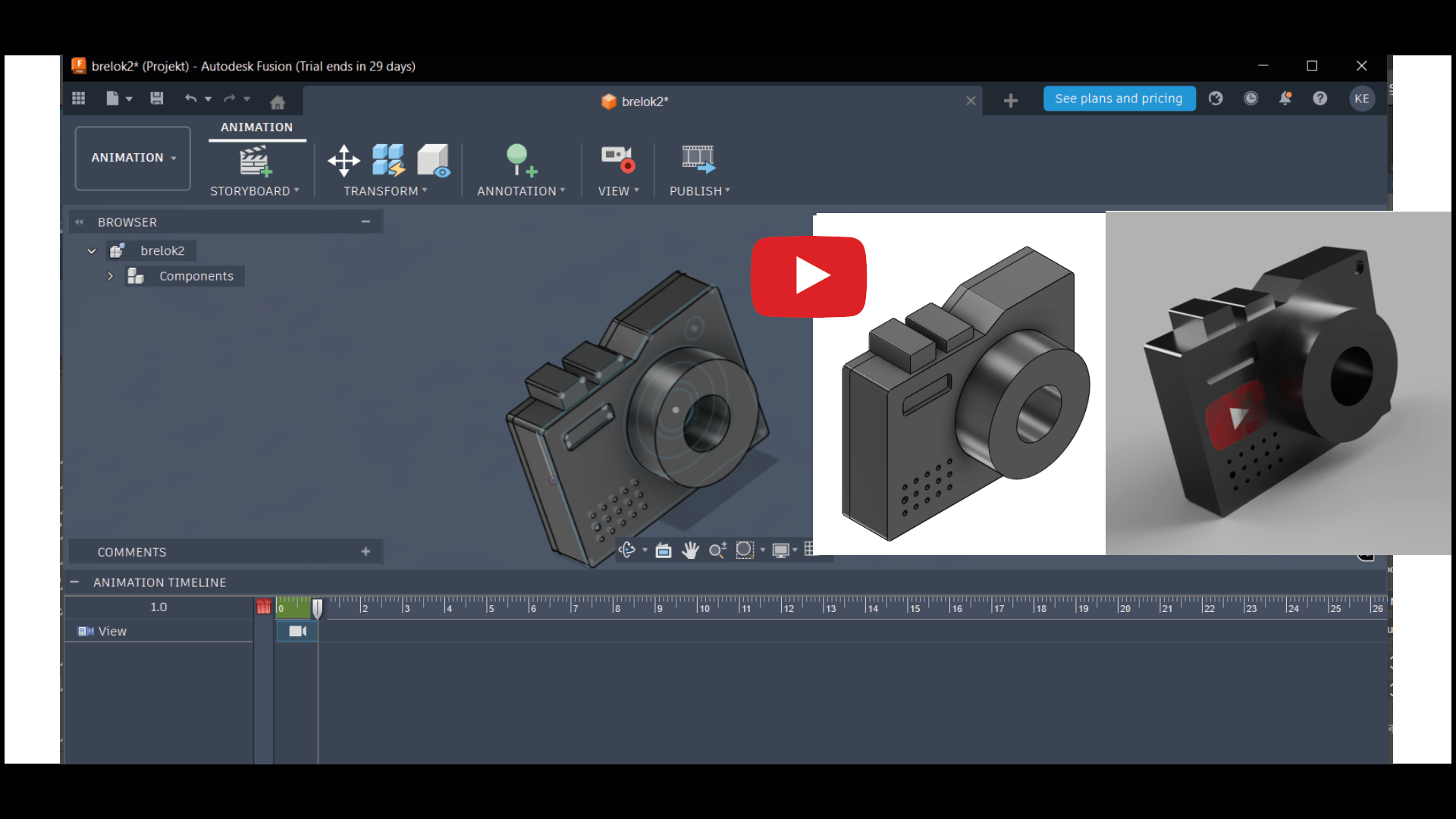The image size is (1456, 819).
Task: Toggle the View camera recording icon
Action: pyautogui.click(x=617, y=159)
